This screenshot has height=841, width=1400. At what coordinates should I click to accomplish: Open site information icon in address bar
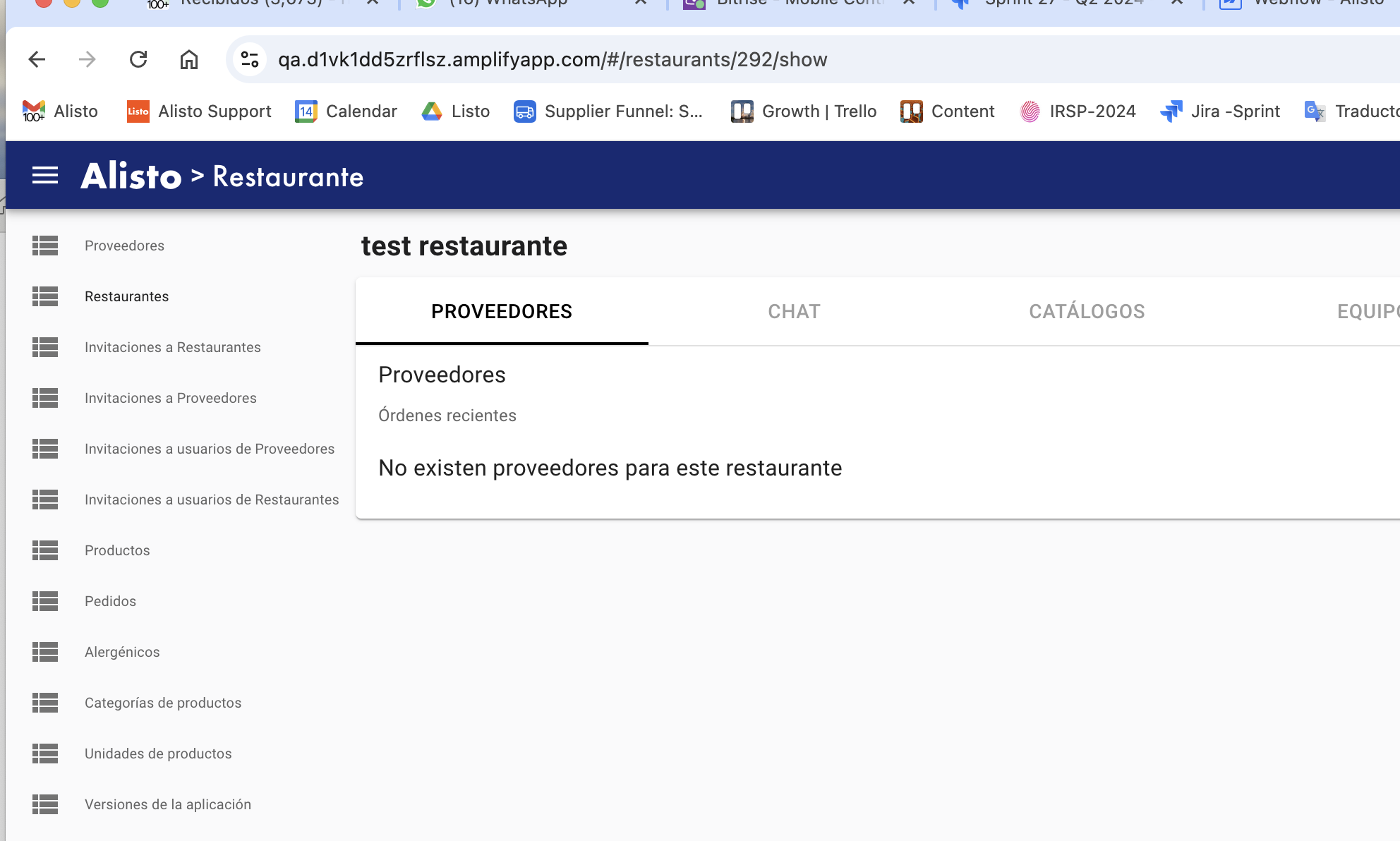coord(250,59)
